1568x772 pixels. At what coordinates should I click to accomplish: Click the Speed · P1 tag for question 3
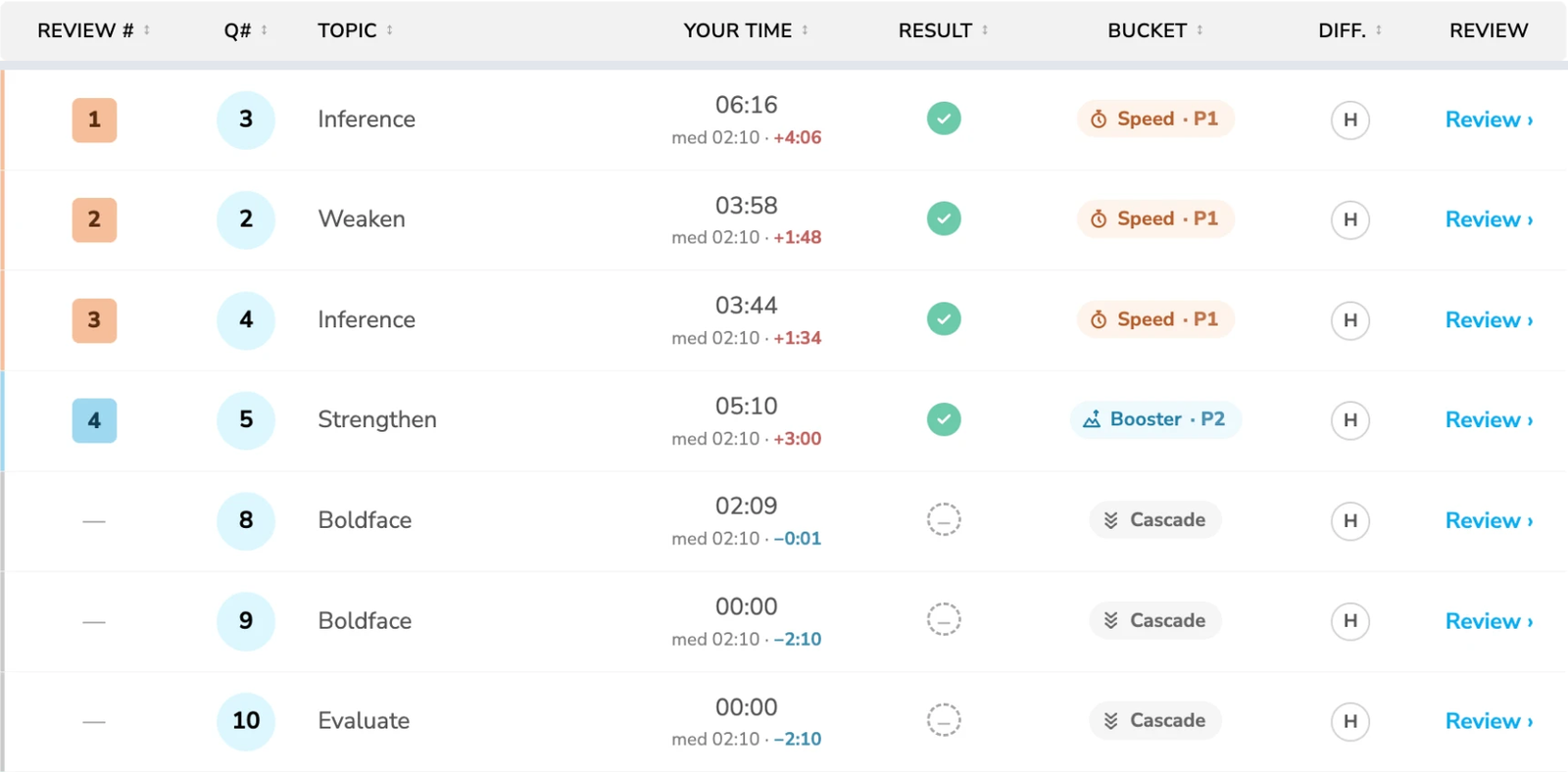click(1155, 119)
